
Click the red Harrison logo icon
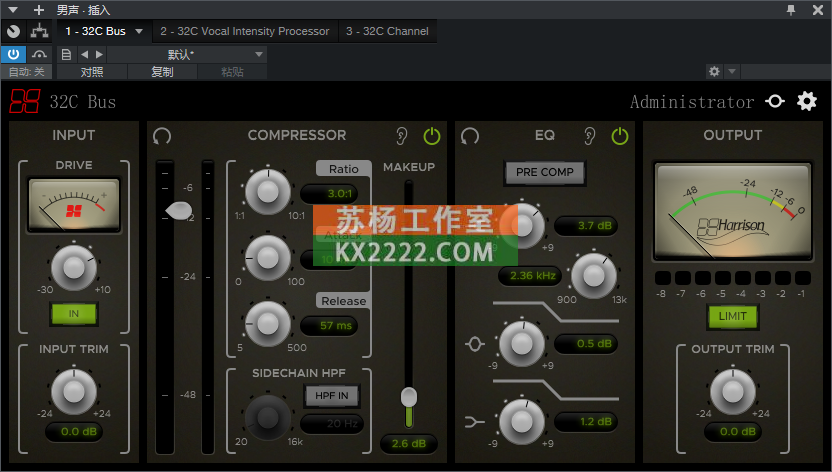pos(25,101)
